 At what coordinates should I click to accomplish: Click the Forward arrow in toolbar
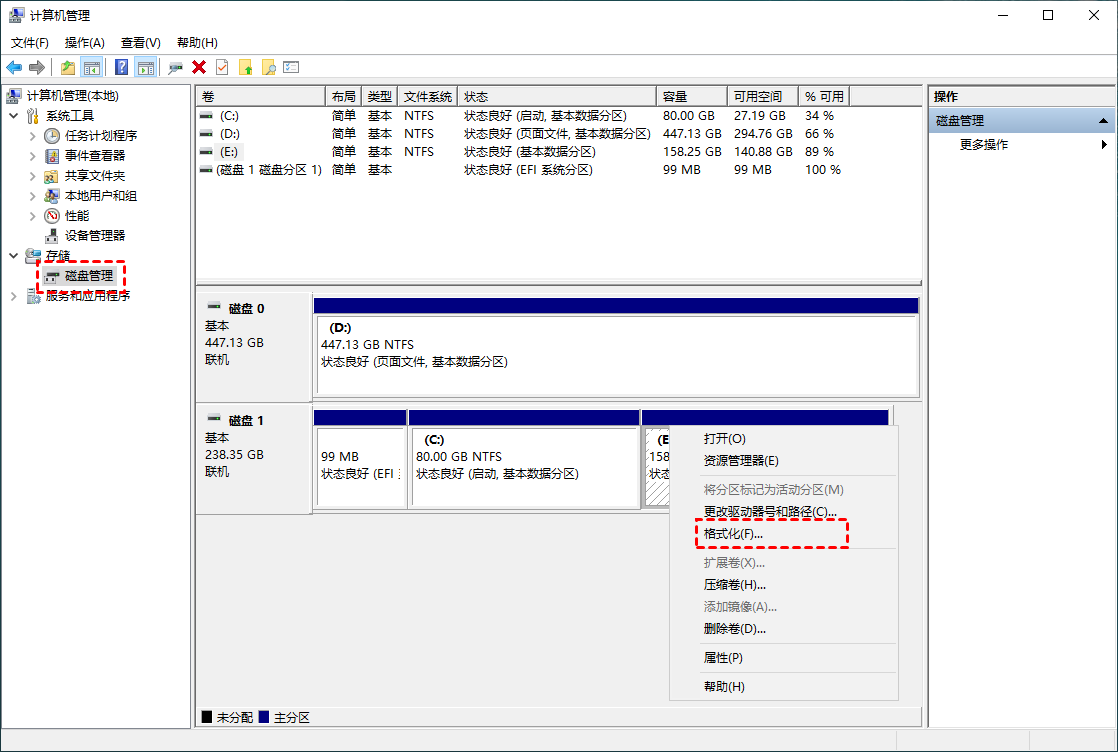[36, 68]
